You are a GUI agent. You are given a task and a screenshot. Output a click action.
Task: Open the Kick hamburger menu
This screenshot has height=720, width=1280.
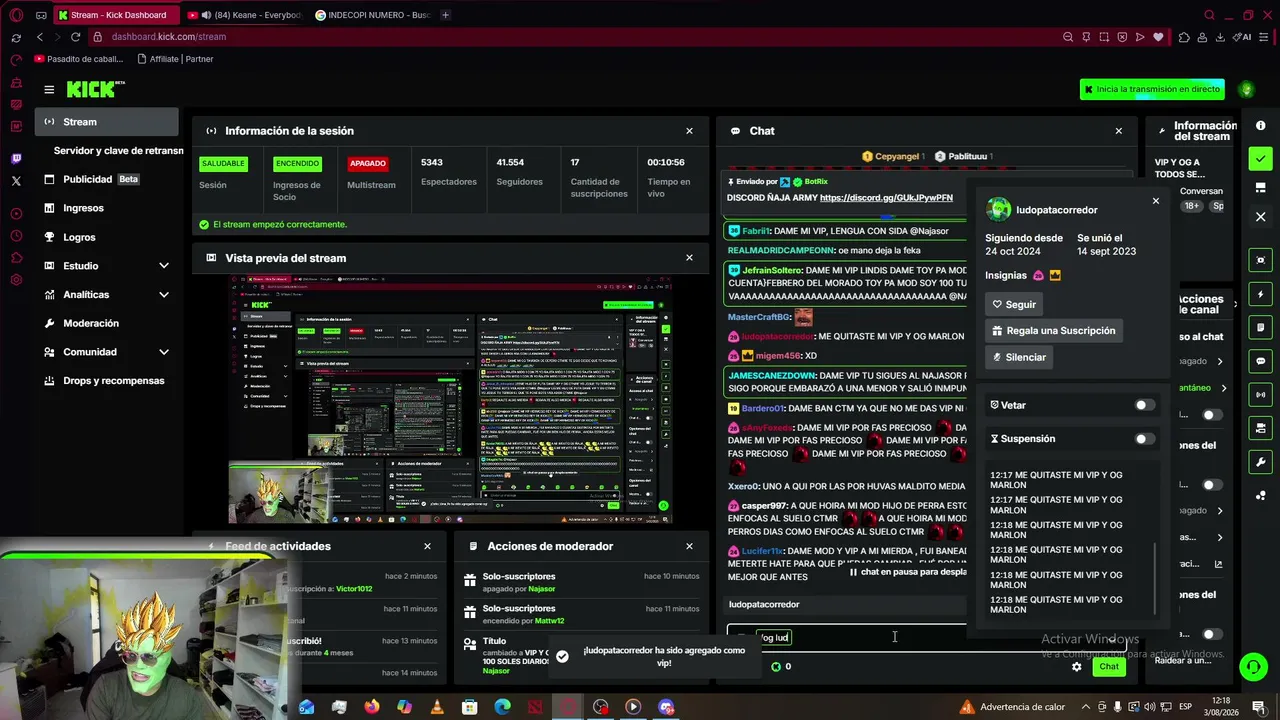coord(49,89)
